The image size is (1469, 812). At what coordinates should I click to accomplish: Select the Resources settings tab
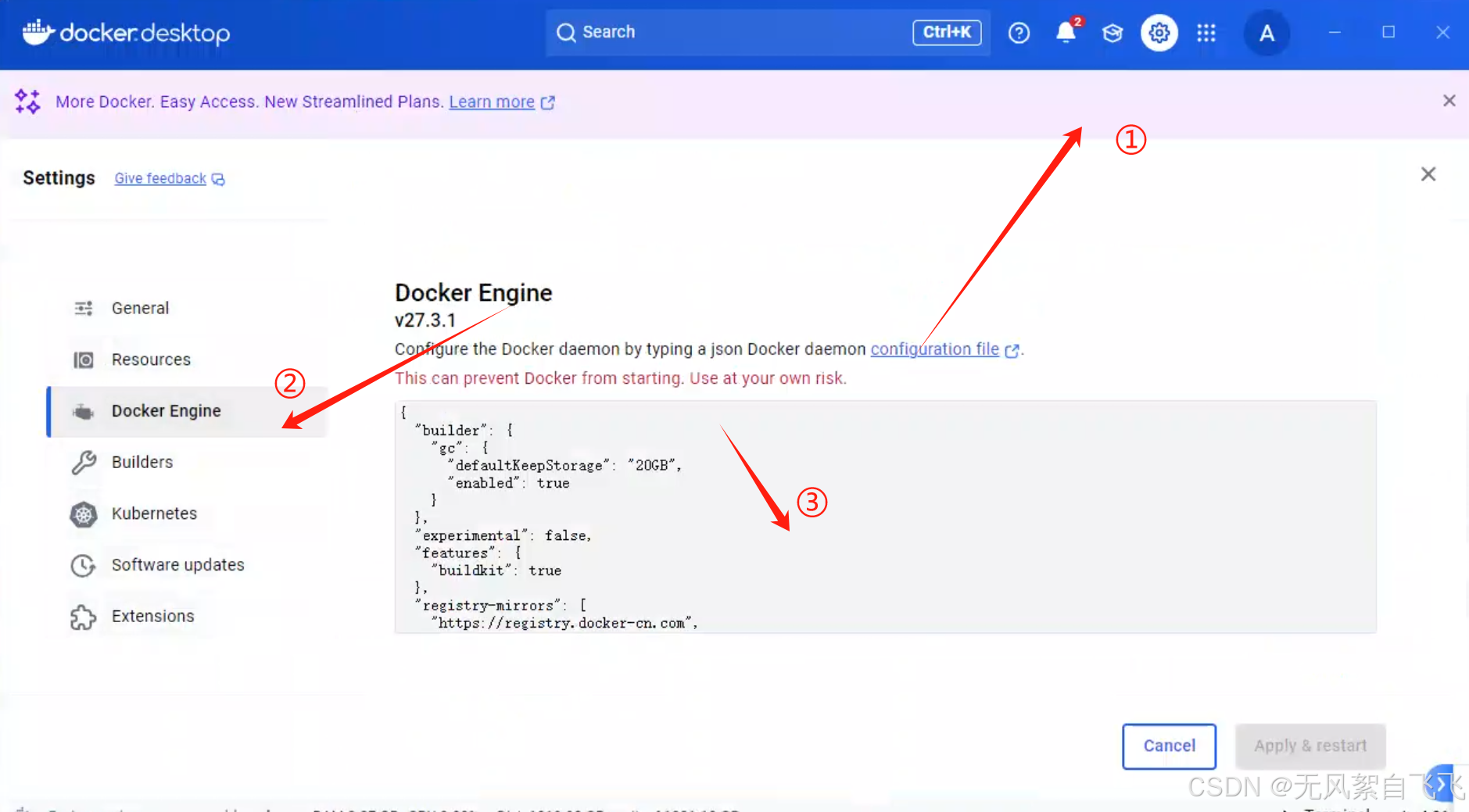click(188, 359)
